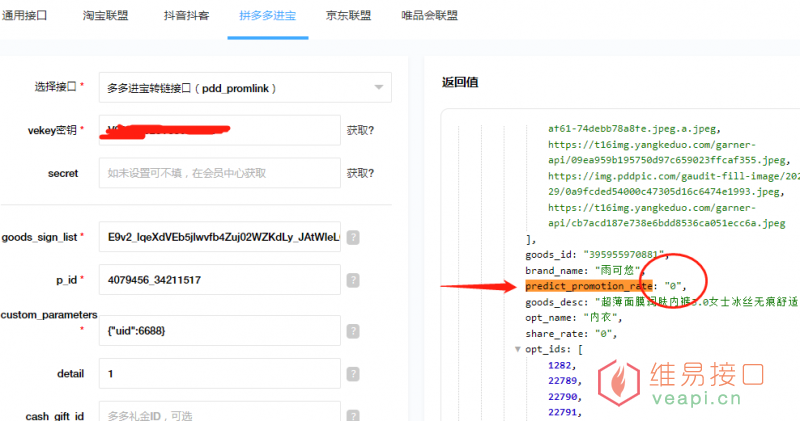
Task: Switch to 淘宝联盟 tab
Action: pyautogui.click(x=106, y=15)
